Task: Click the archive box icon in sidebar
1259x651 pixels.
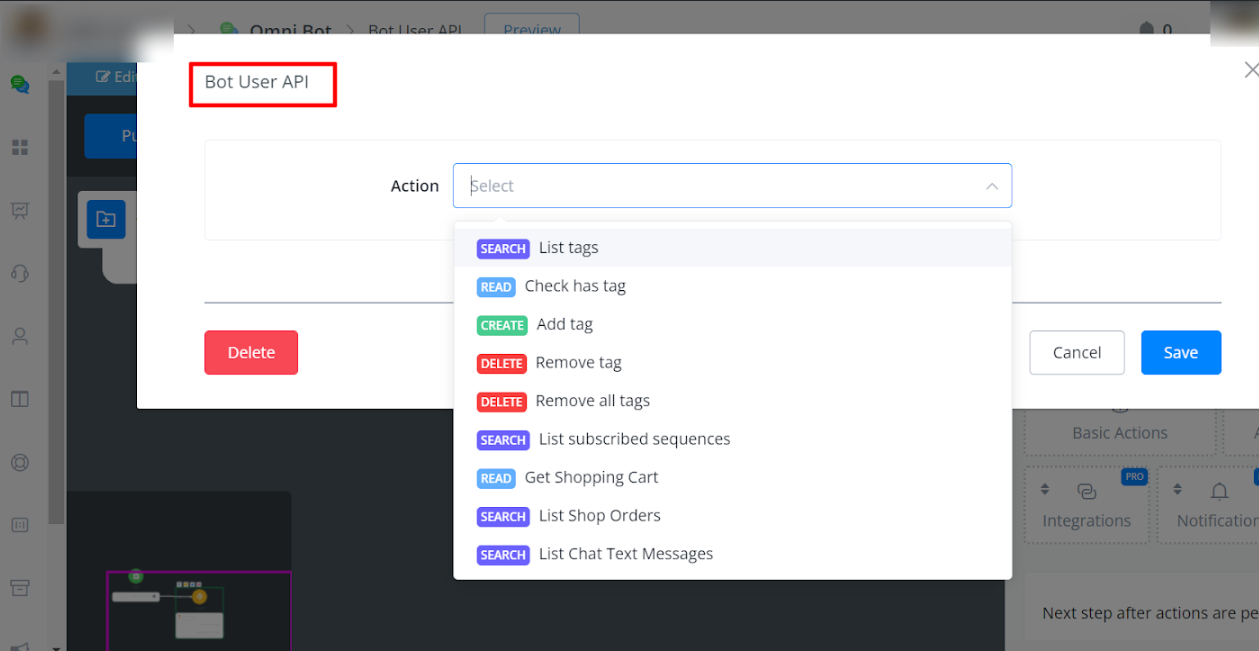Action: [x=20, y=587]
